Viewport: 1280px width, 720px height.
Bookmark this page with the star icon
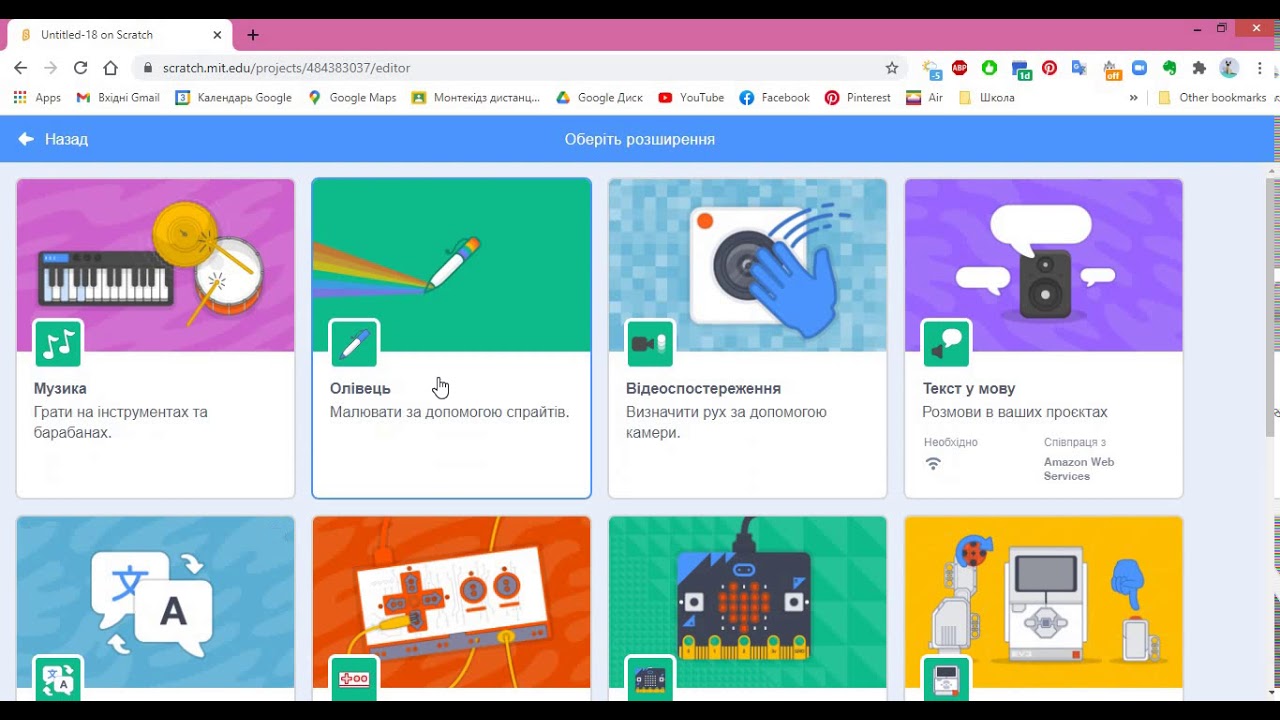click(892, 68)
